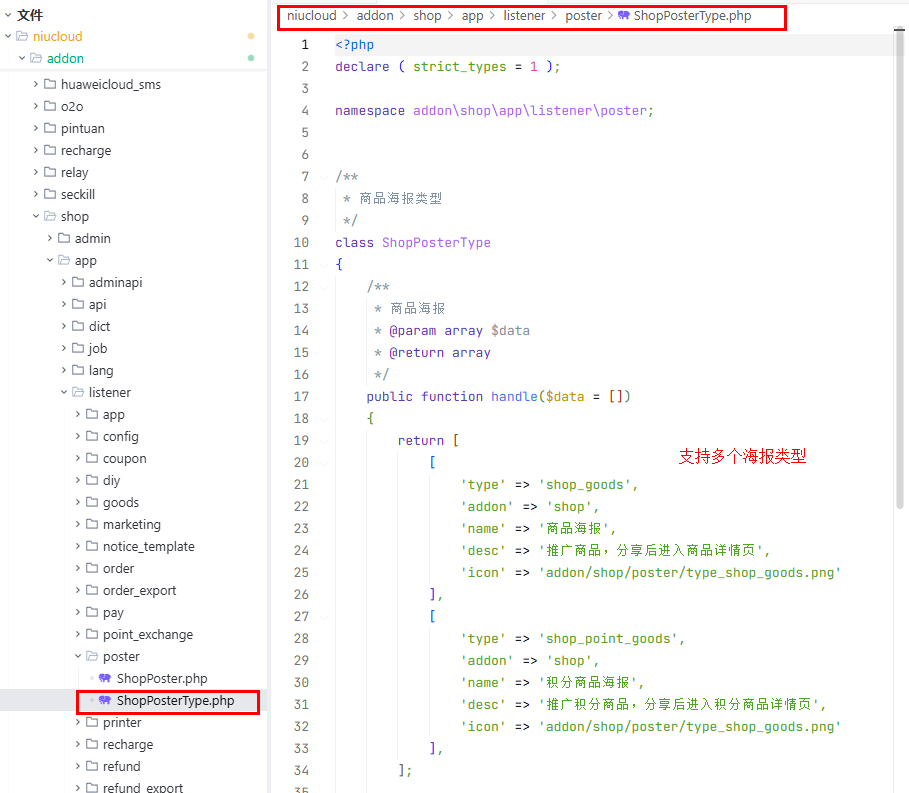Screen dimensions: 909x793
Task: Open the ShopPoster.php file
Action: 162,678
